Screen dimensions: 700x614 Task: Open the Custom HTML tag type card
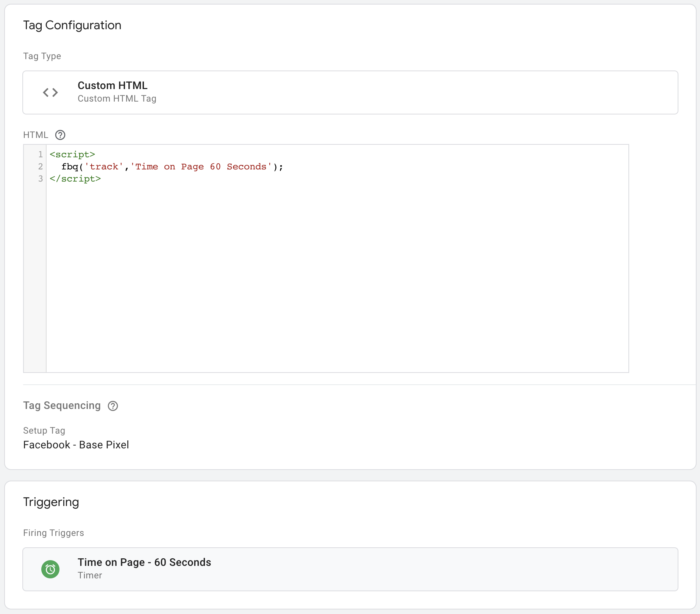350,92
